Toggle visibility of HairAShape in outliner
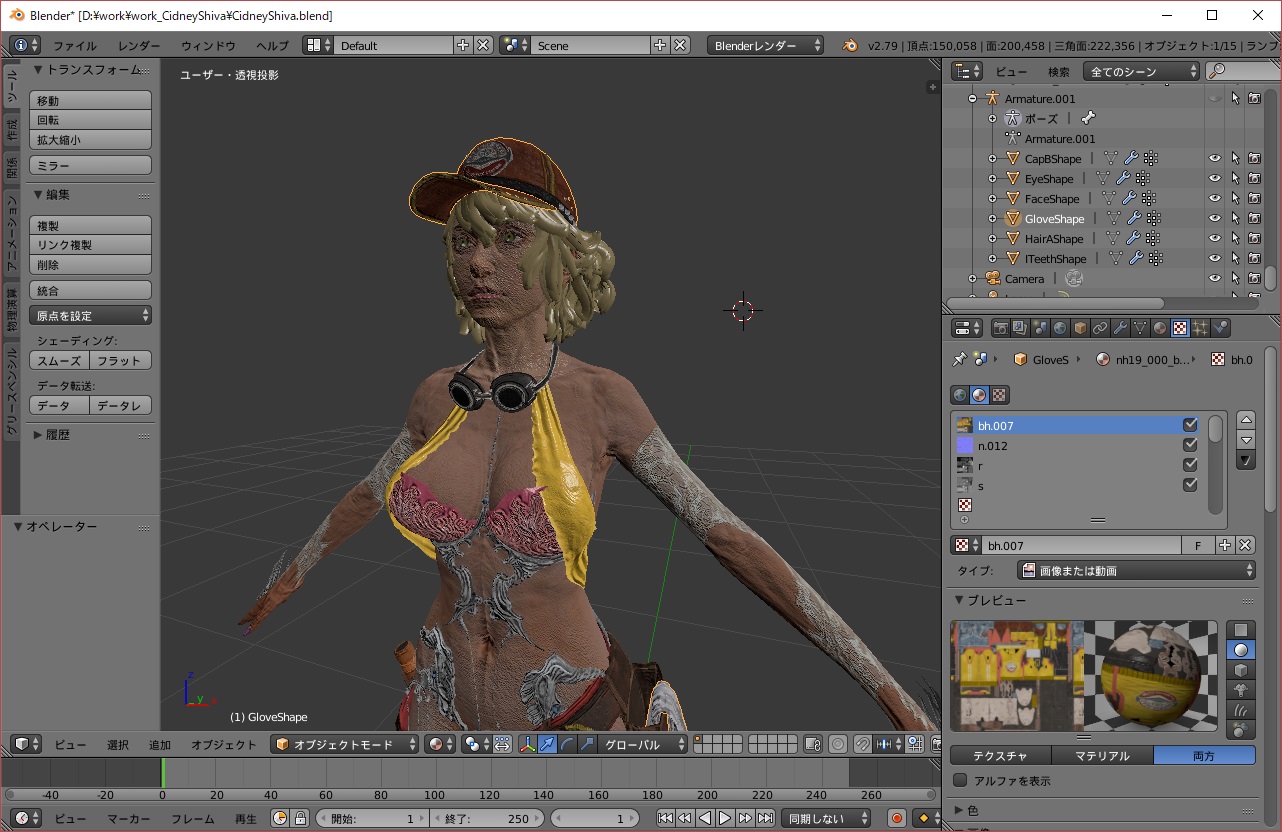The width and height of the screenshot is (1282, 832). [1215, 239]
